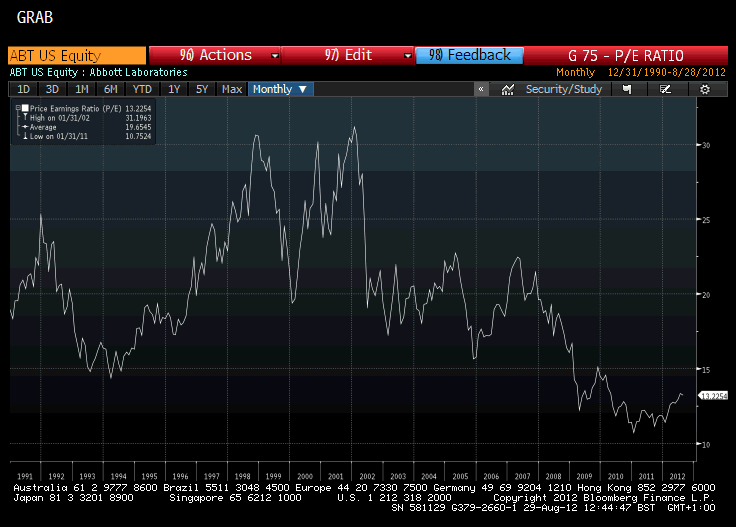Screen dimensions: 736x527
Task: Click the 15 y-axis label
Action: point(706,370)
